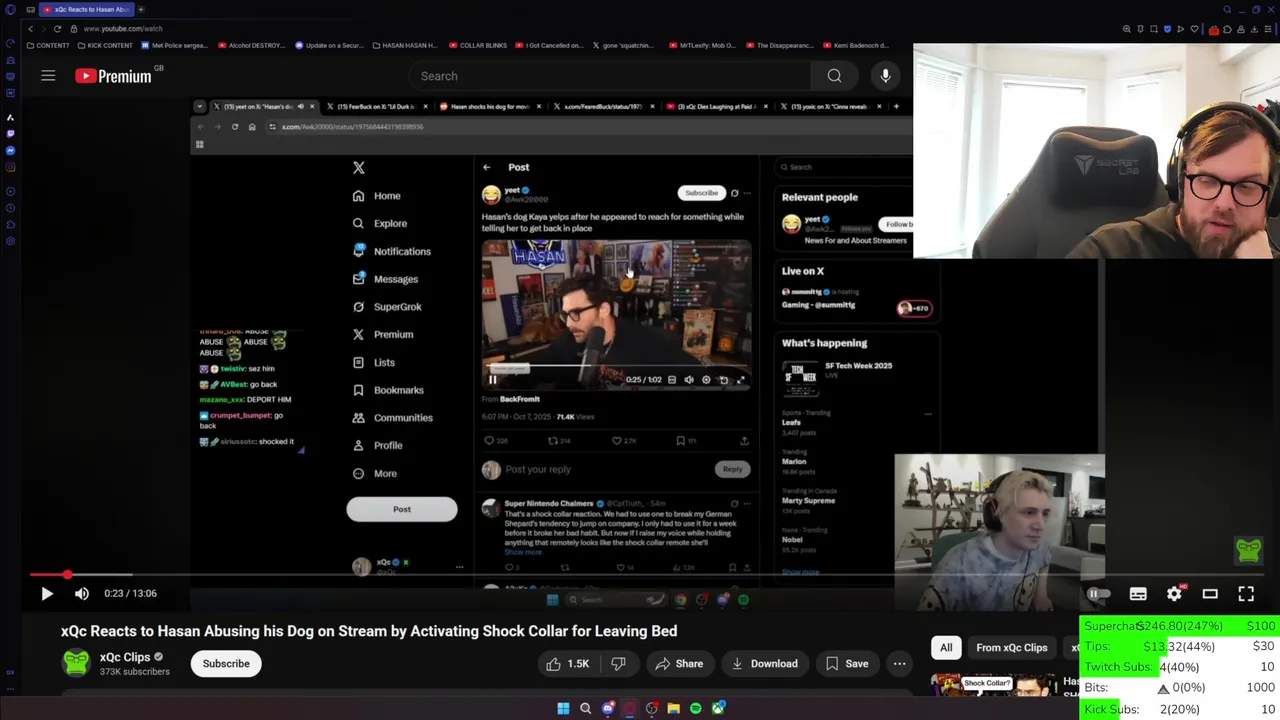Open the Met Police sergea... bookmark

click(175, 45)
